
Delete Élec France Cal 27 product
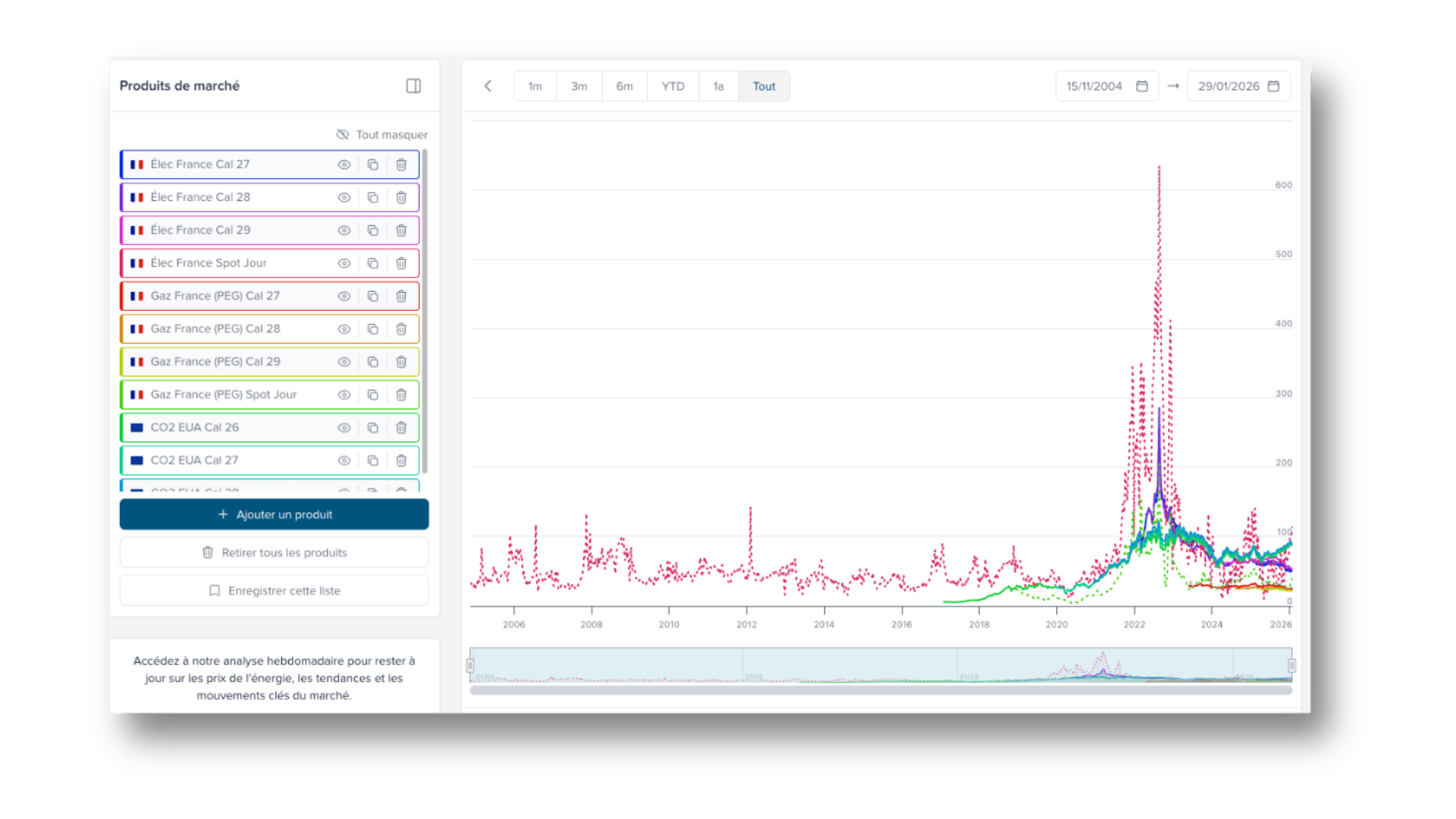click(x=401, y=165)
